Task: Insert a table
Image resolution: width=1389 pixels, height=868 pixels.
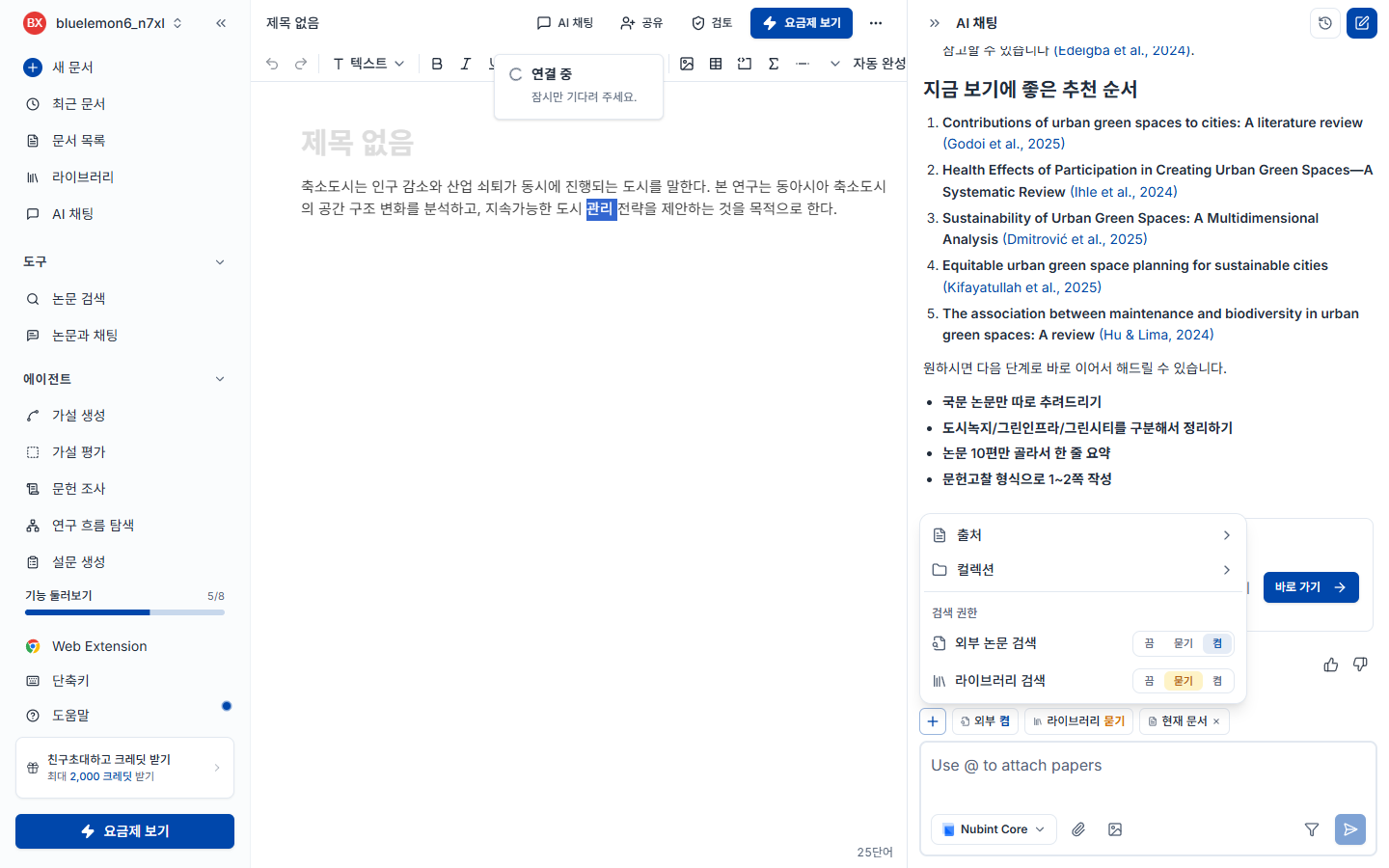Action: (716, 64)
